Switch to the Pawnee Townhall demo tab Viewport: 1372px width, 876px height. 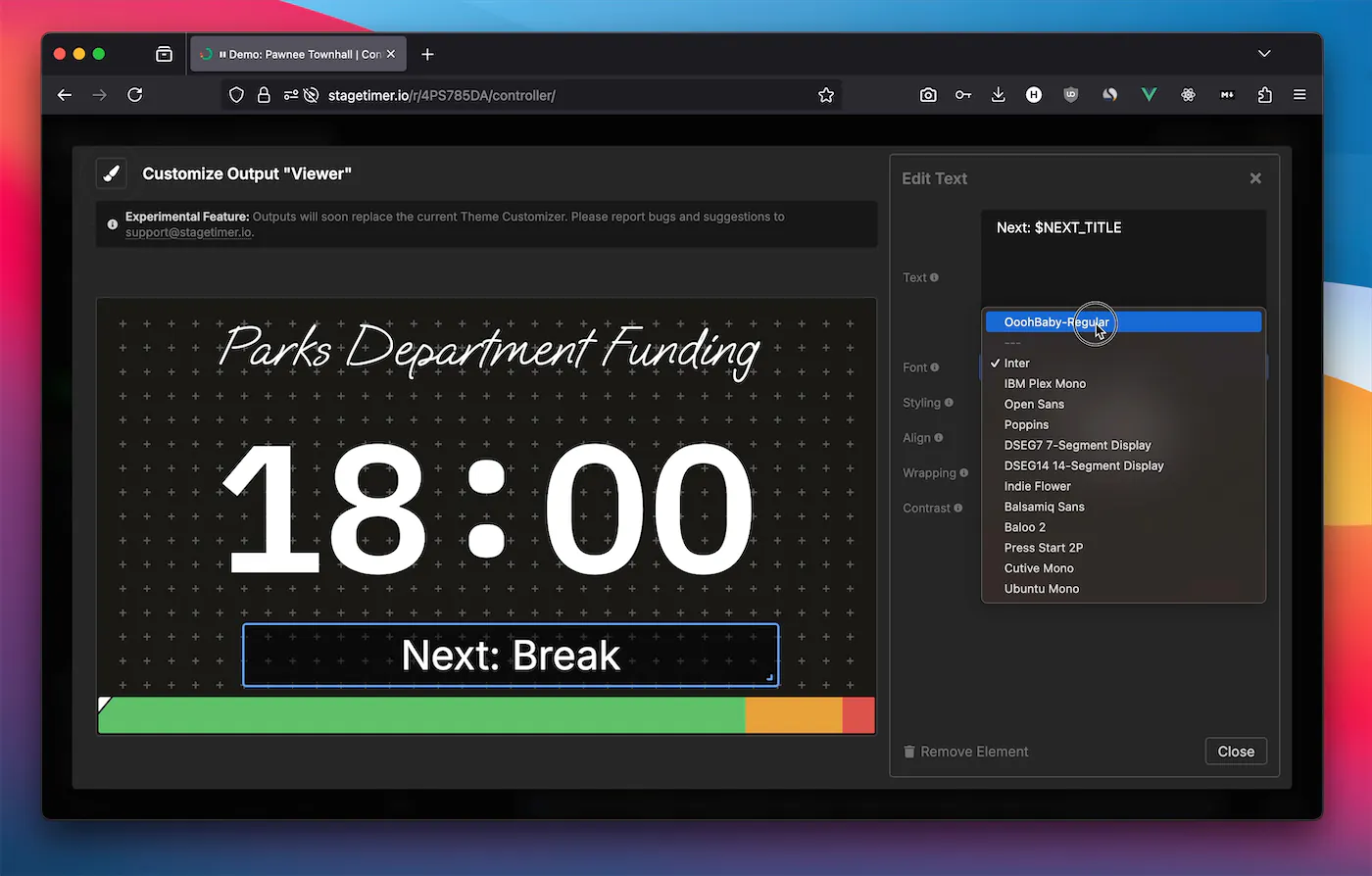click(294, 54)
